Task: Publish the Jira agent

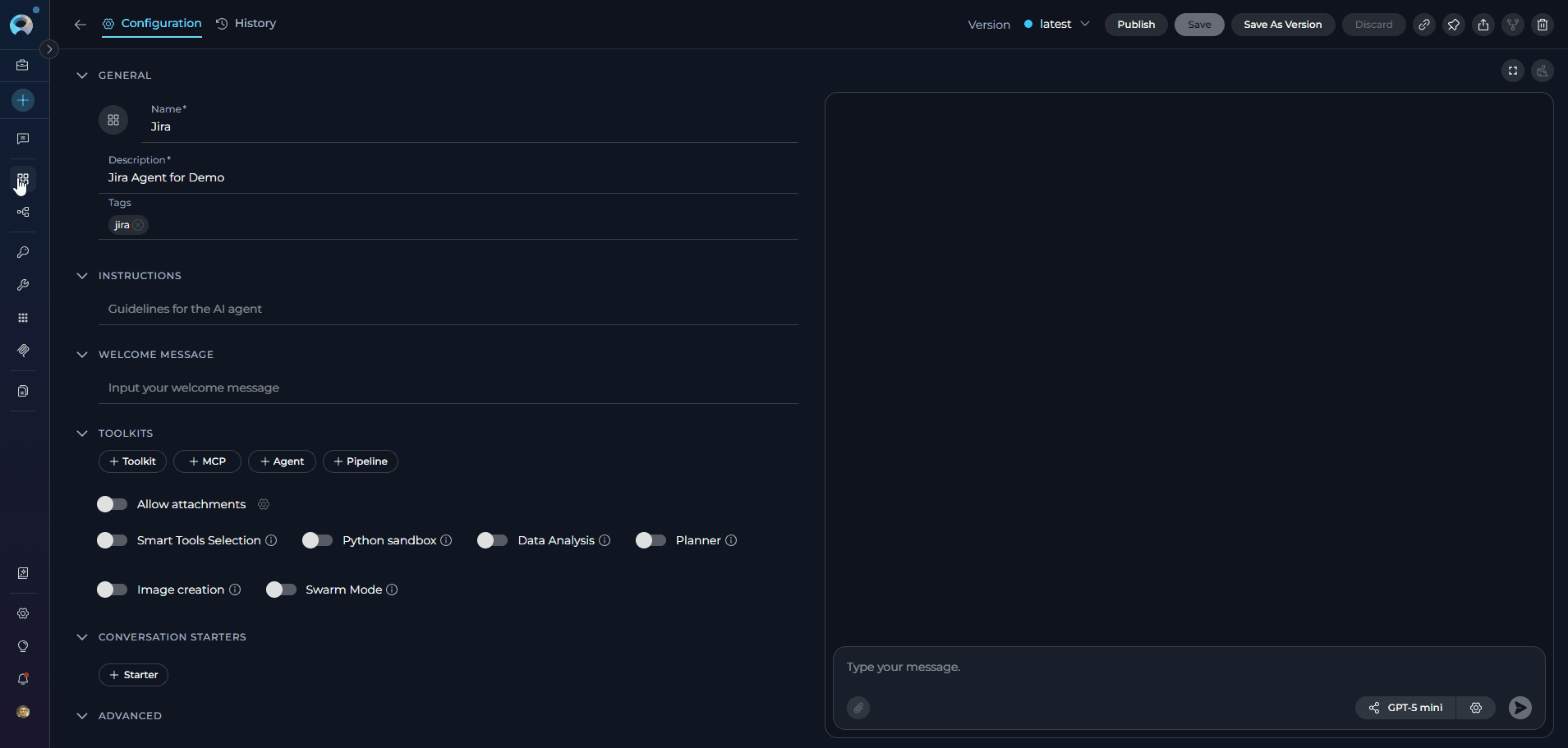Action: point(1135,25)
